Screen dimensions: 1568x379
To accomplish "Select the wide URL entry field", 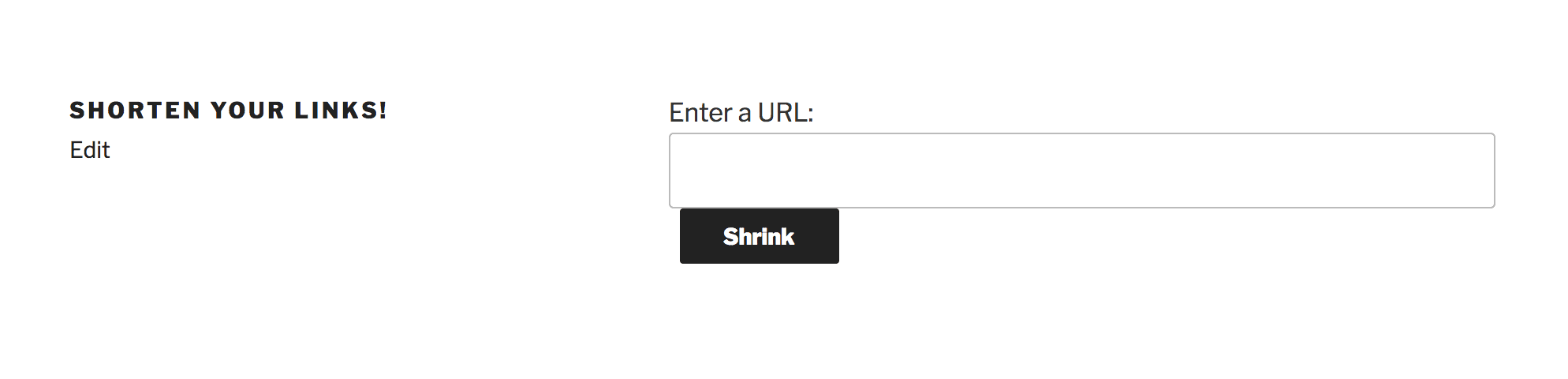I will coord(1081,171).
